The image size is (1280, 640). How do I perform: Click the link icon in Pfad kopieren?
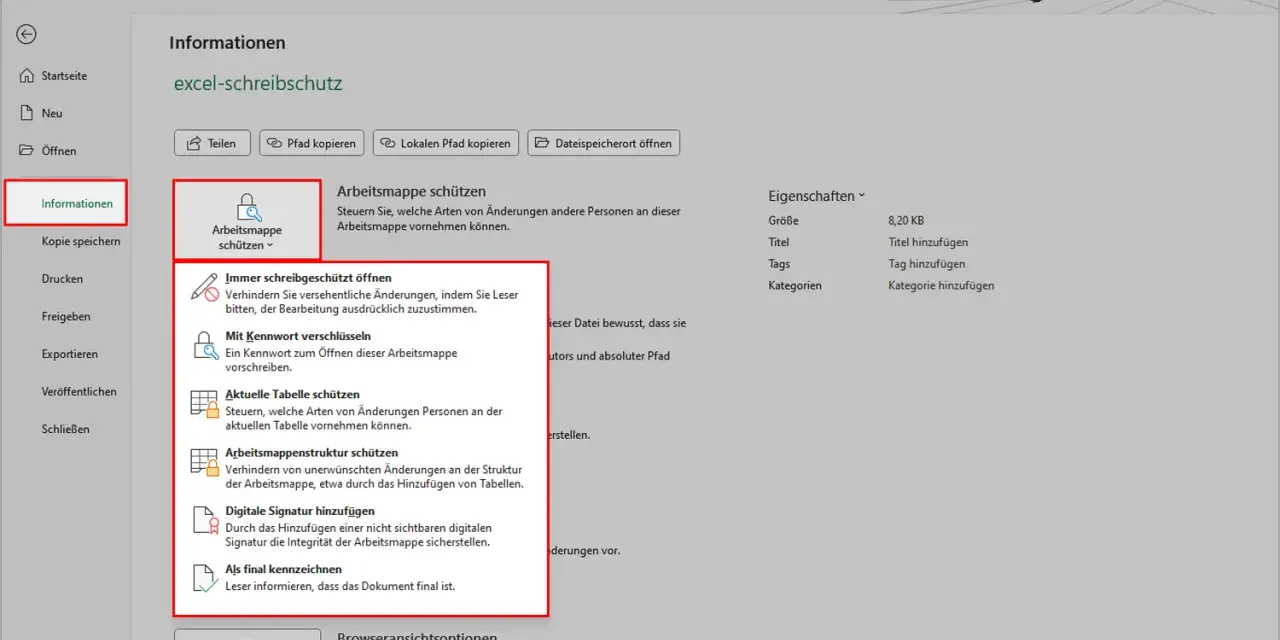274,143
